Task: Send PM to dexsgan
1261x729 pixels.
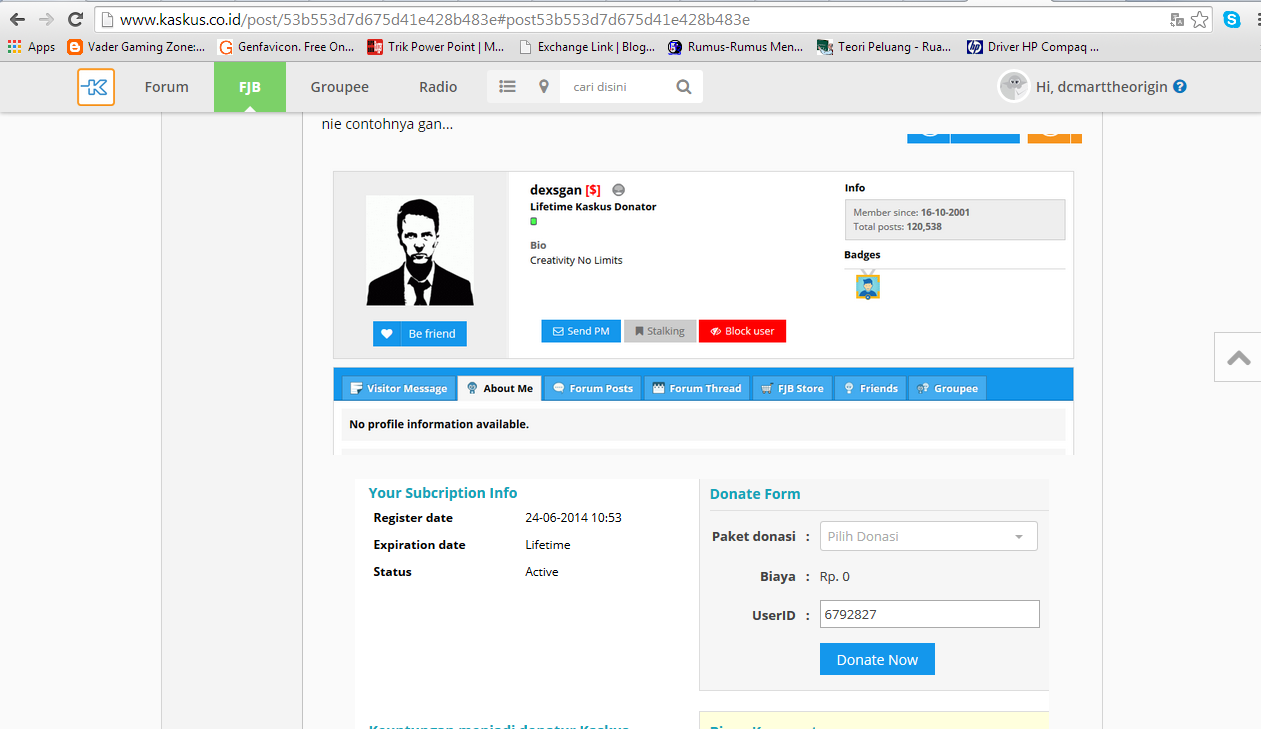Action: (581, 331)
